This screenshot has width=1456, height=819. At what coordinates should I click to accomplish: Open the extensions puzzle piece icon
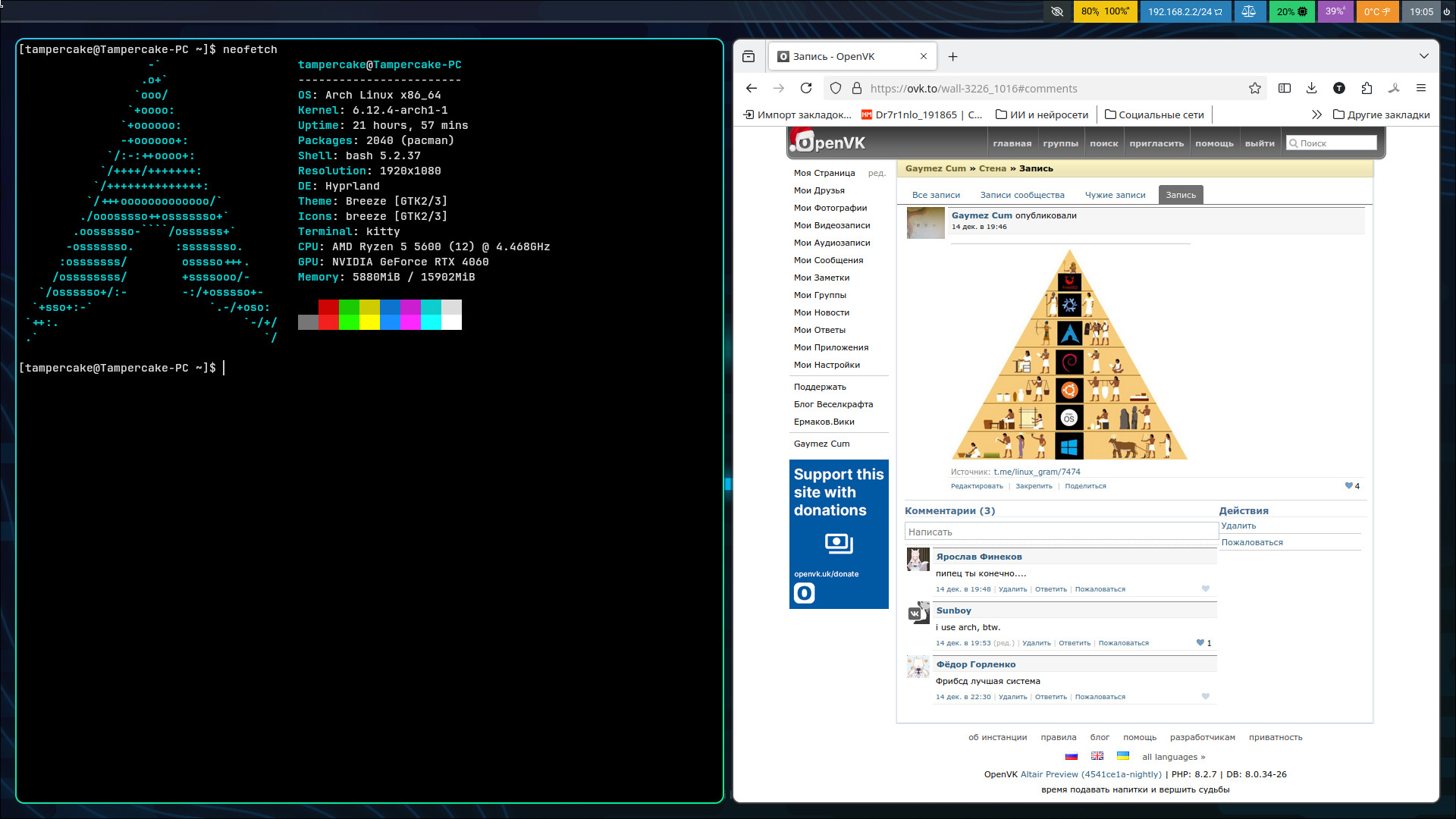click(1367, 88)
